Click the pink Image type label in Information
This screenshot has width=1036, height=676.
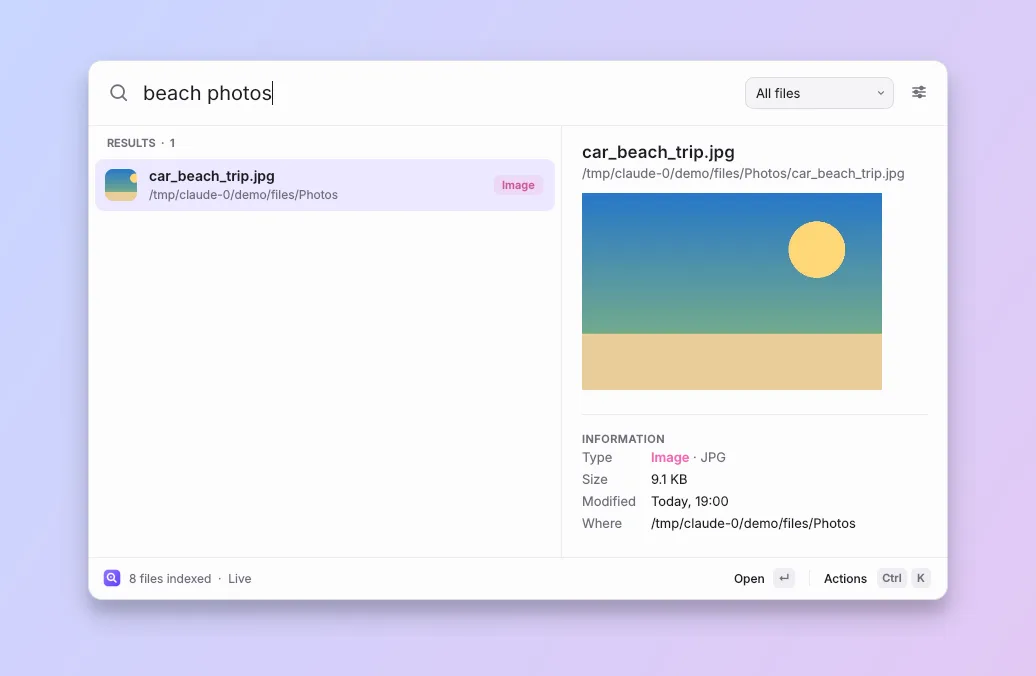(x=670, y=457)
